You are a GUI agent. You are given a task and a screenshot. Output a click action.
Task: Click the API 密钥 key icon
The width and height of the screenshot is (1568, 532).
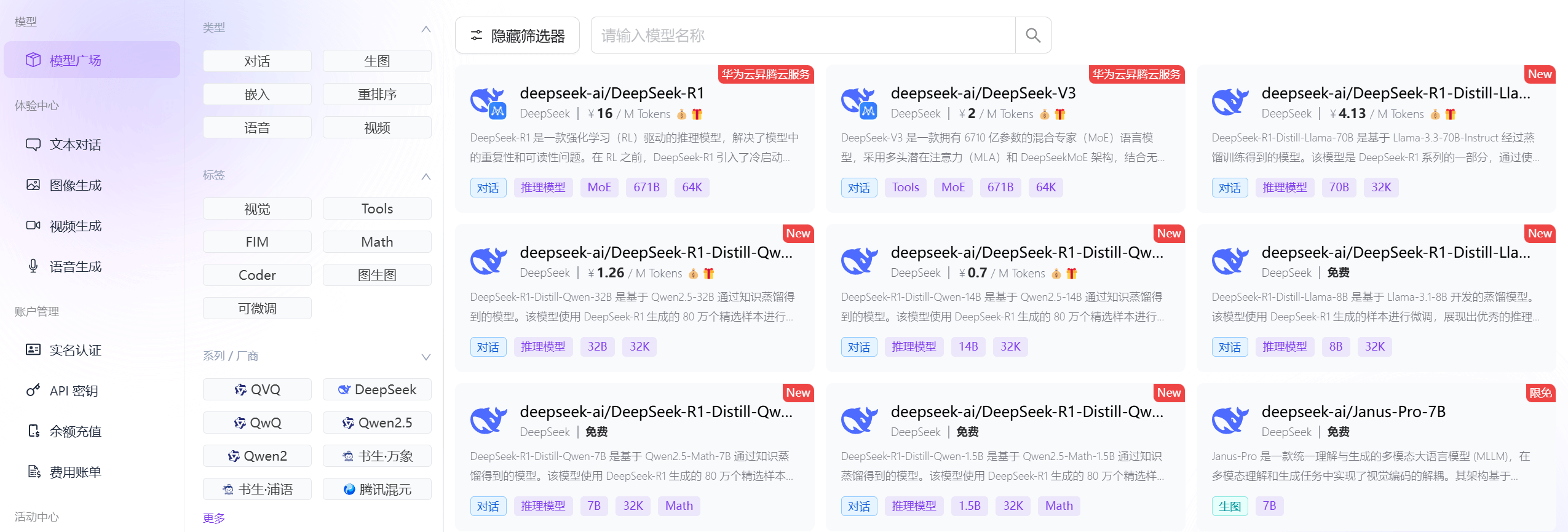tap(33, 390)
